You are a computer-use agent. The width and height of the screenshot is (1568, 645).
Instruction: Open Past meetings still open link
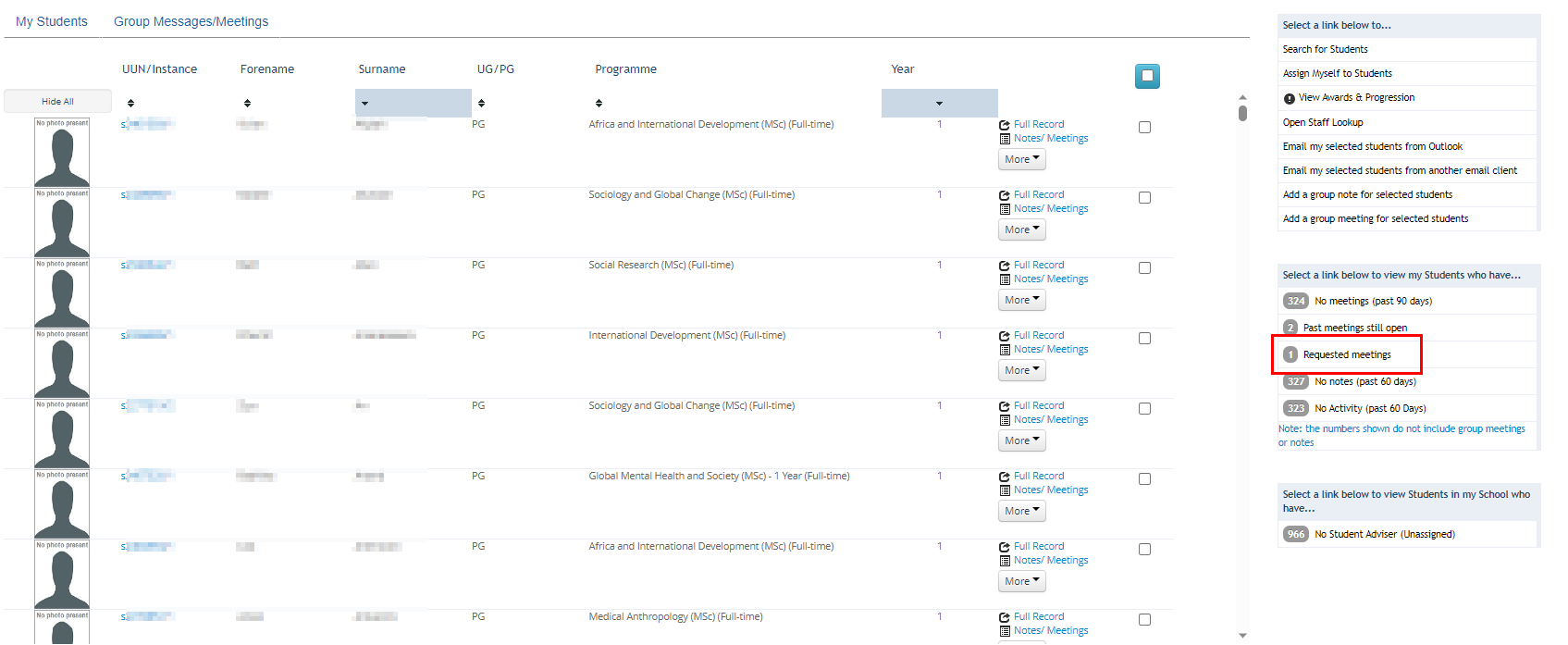(1355, 328)
